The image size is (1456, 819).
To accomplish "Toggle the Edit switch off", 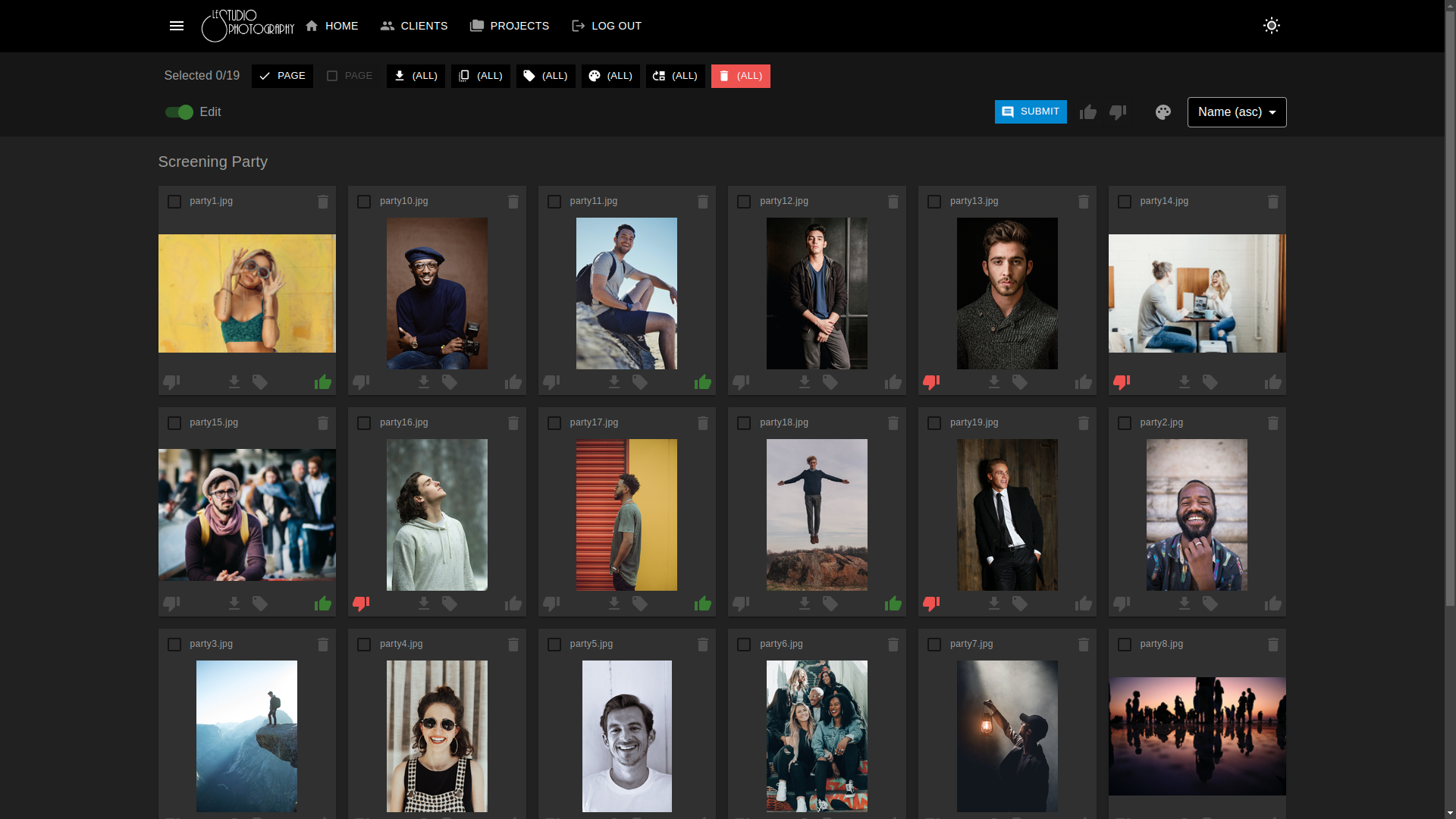I will pos(180,112).
